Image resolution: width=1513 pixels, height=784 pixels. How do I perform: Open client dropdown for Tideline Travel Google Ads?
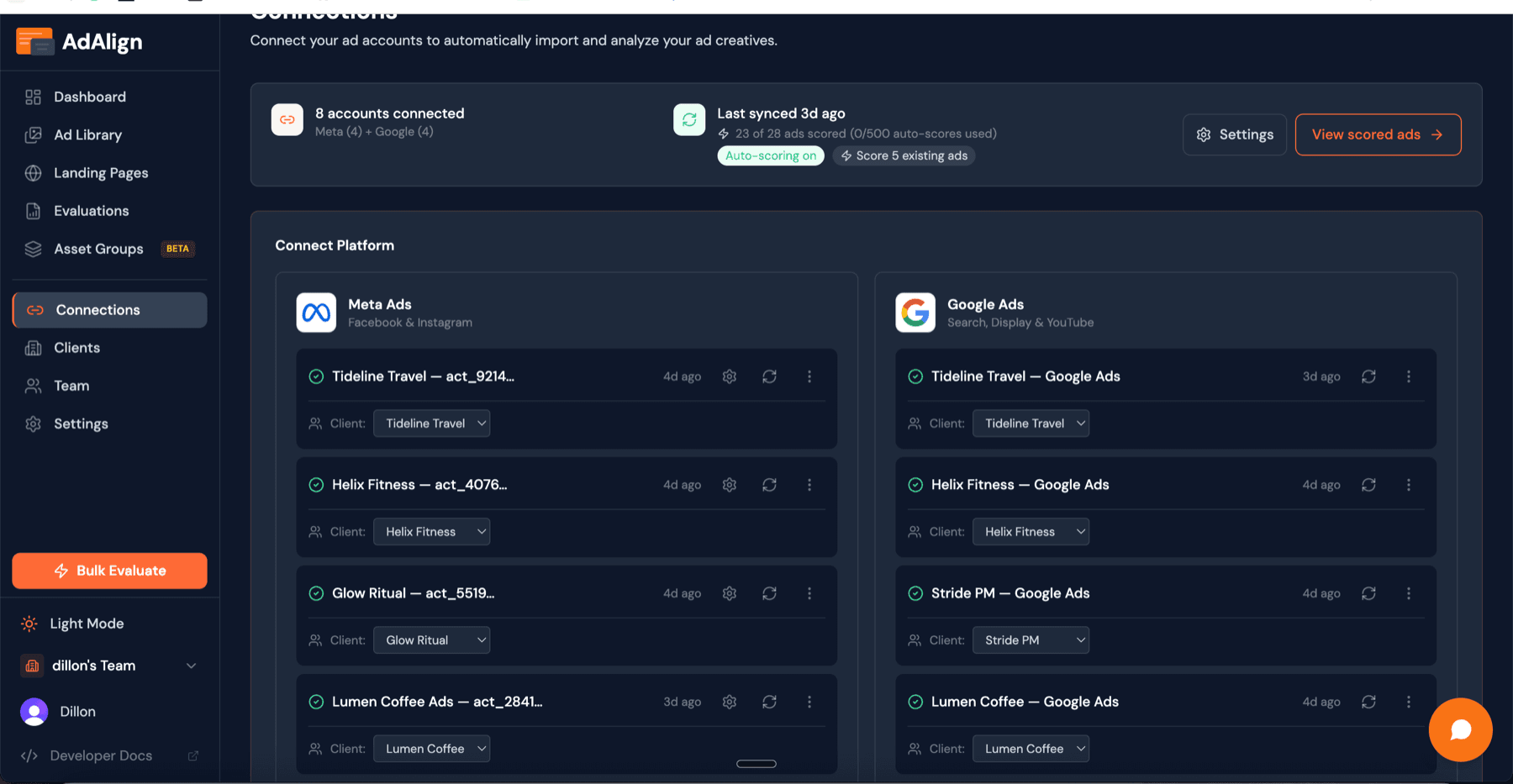coord(1031,424)
